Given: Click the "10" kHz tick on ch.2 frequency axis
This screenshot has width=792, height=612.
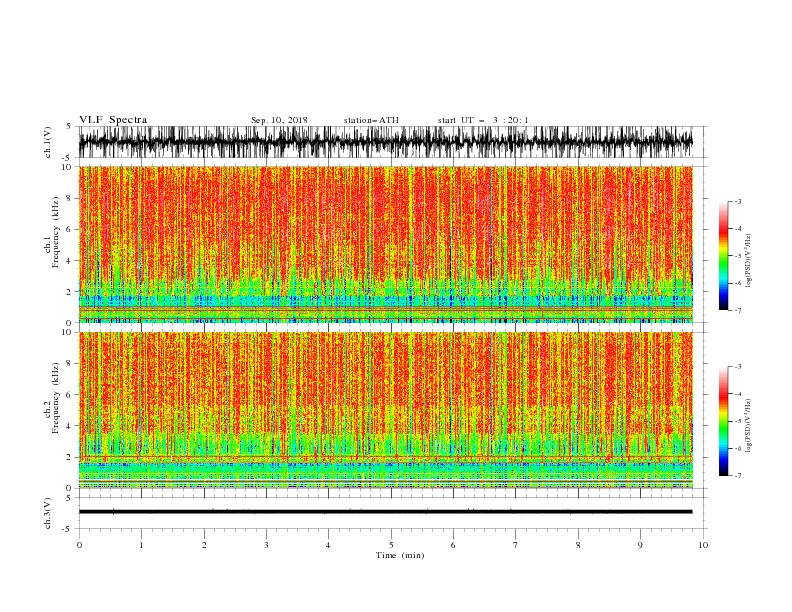Looking at the screenshot, I should [67, 332].
